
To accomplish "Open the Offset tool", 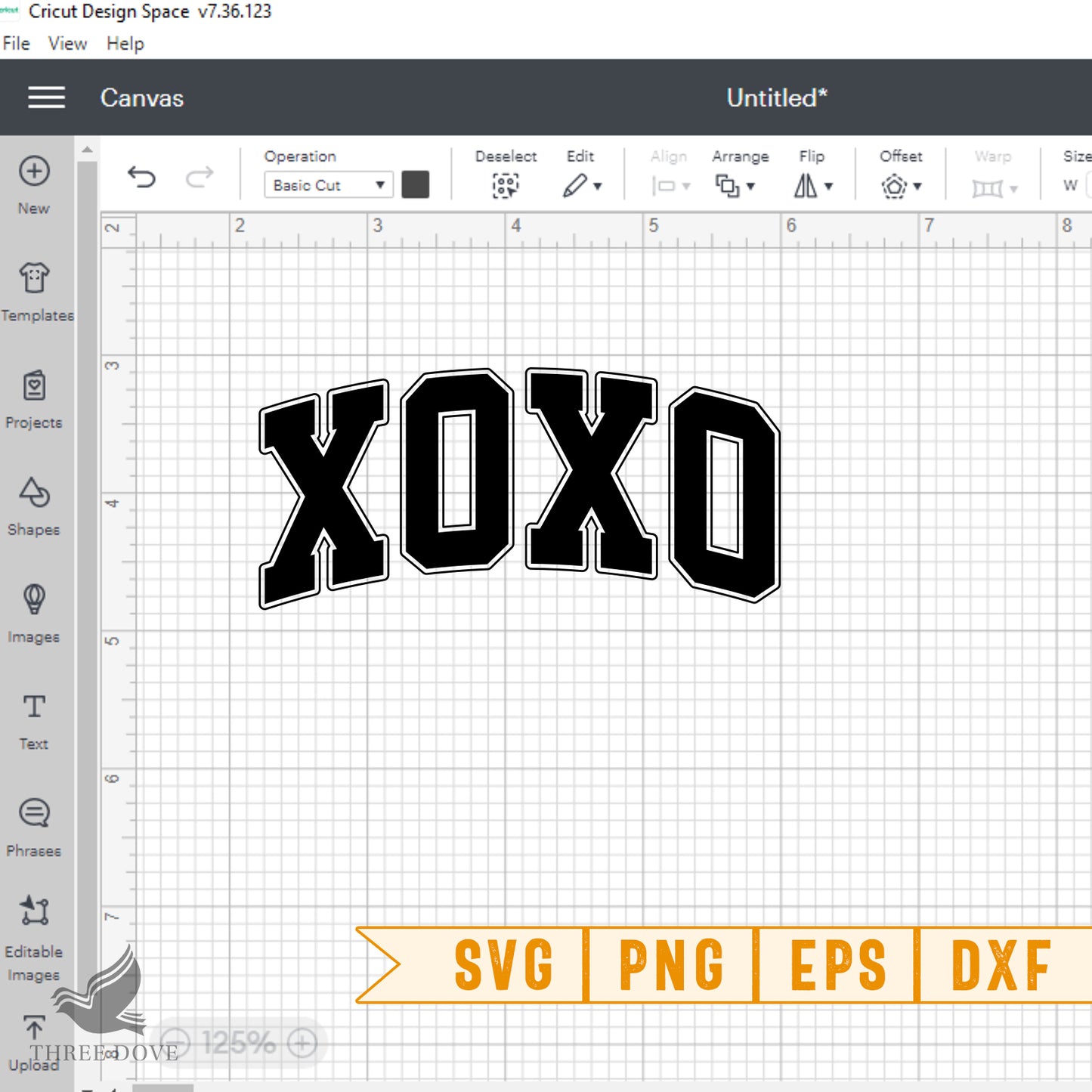I will (894, 185).
